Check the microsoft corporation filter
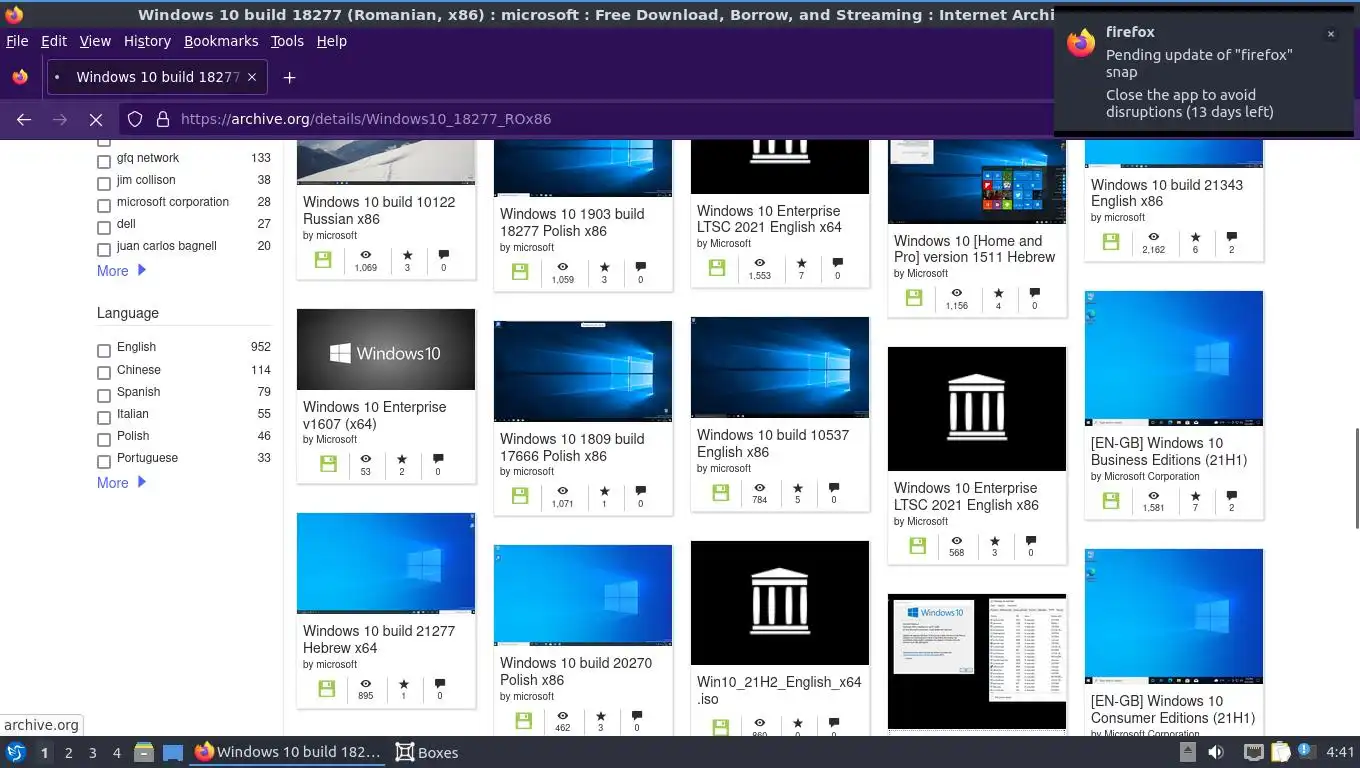 tap(103, 206)
